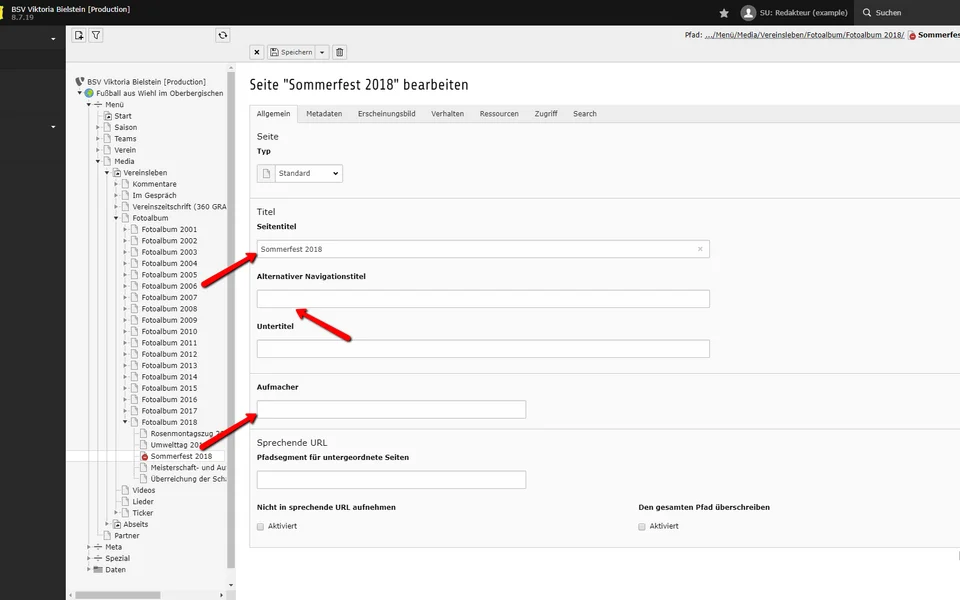
Task: Click the Speichern save button
Action: coord(291,52)
